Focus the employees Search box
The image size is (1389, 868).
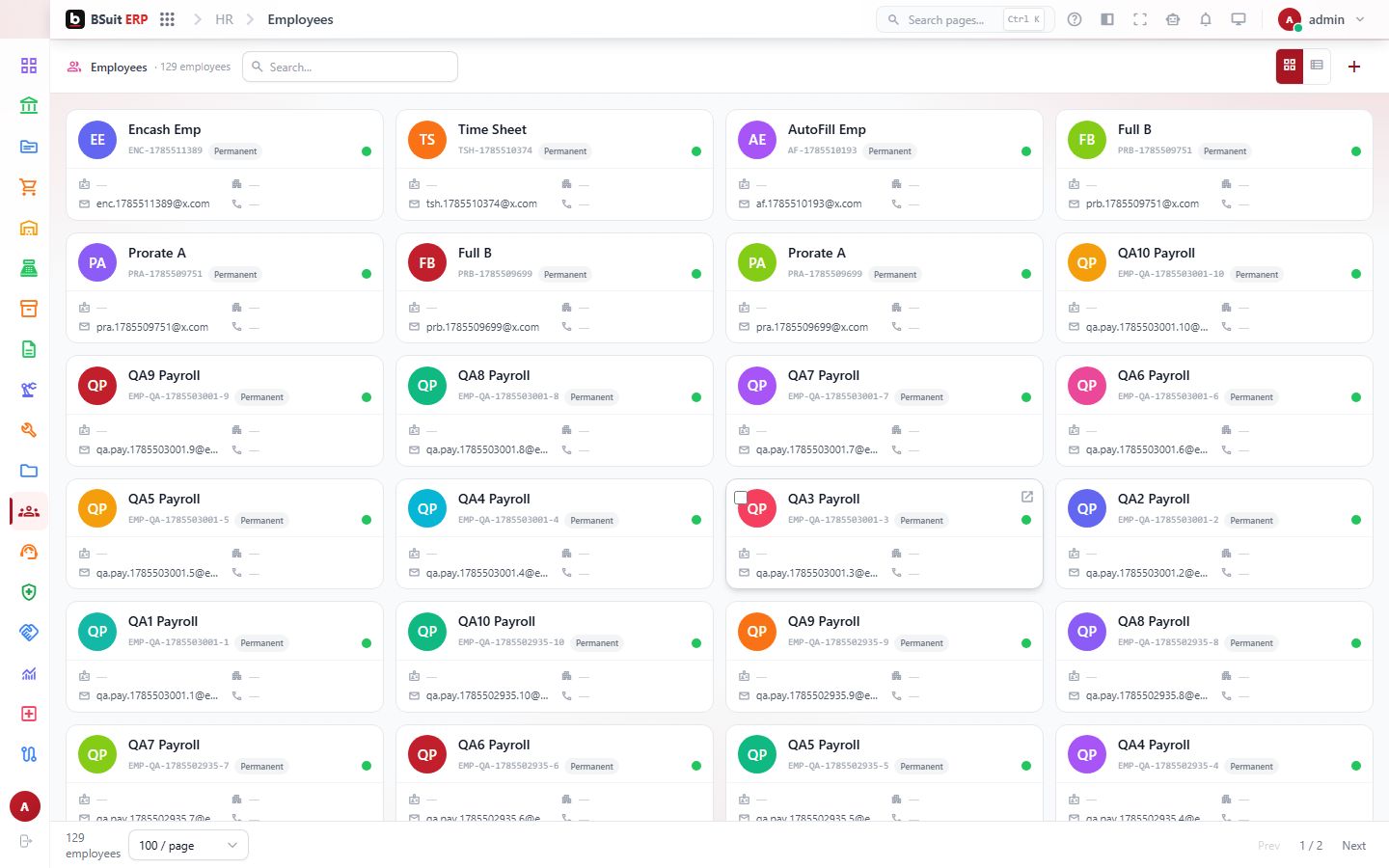click(x=350, y=67)
